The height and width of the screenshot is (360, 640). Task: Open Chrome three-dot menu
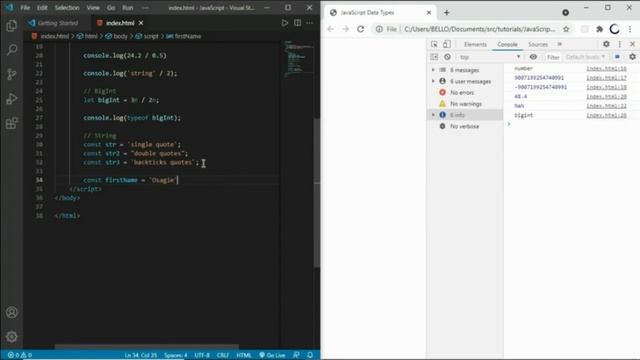click(630, 29)
